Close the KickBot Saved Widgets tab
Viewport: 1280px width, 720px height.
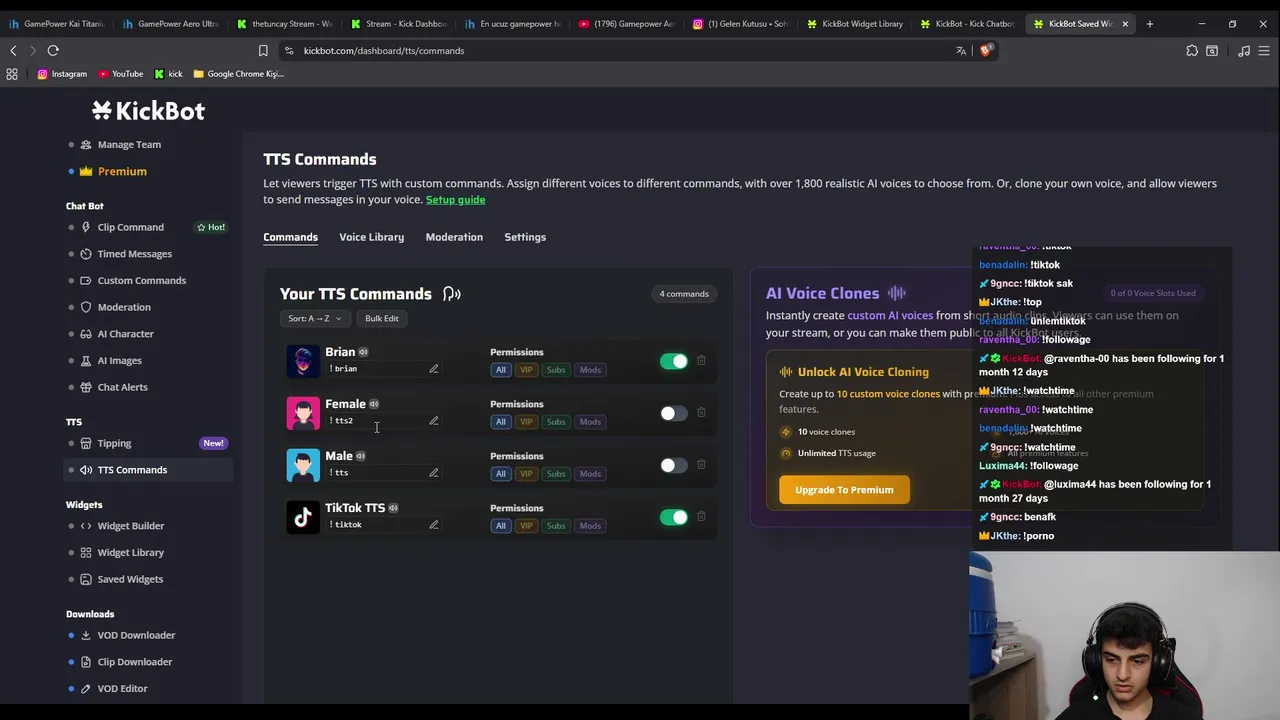pyautogui.click(x=1125, y=23)
